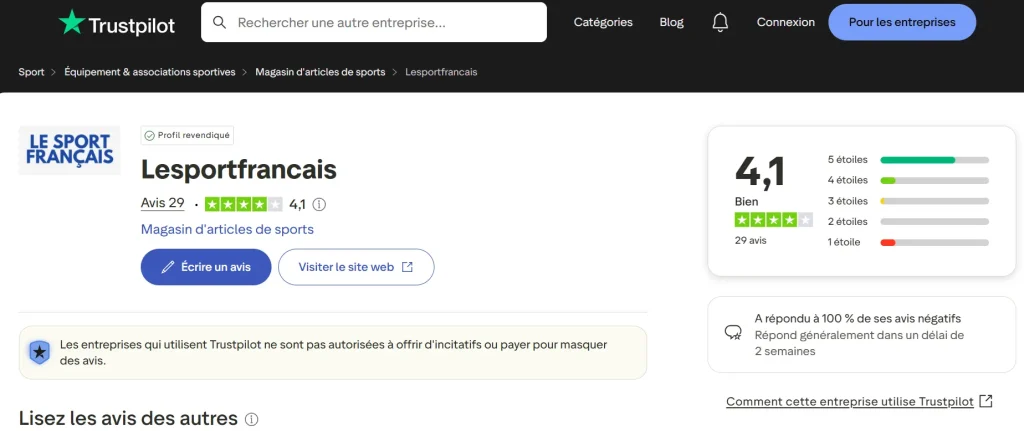Click info icon next to 4,1 rating

click(x=319, y=204)
